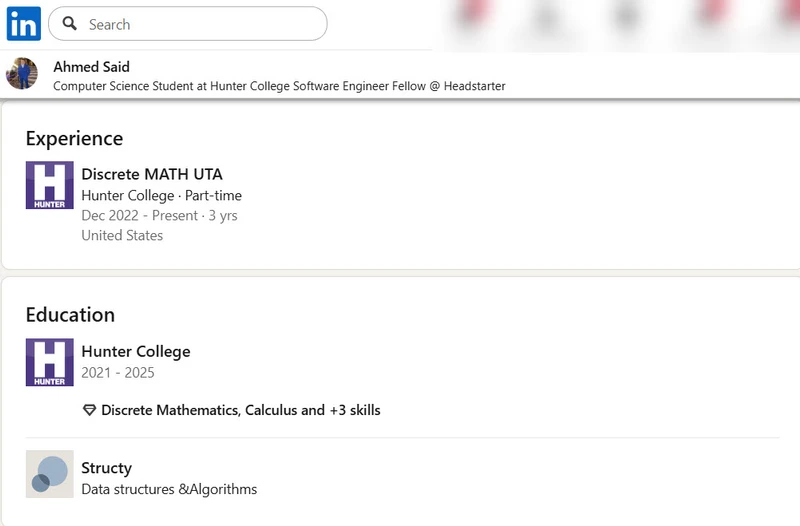The height and width of the screenshot is (526, 800).
Task: Click the magnifier icon in search bar
Action: tap(70, 24)
